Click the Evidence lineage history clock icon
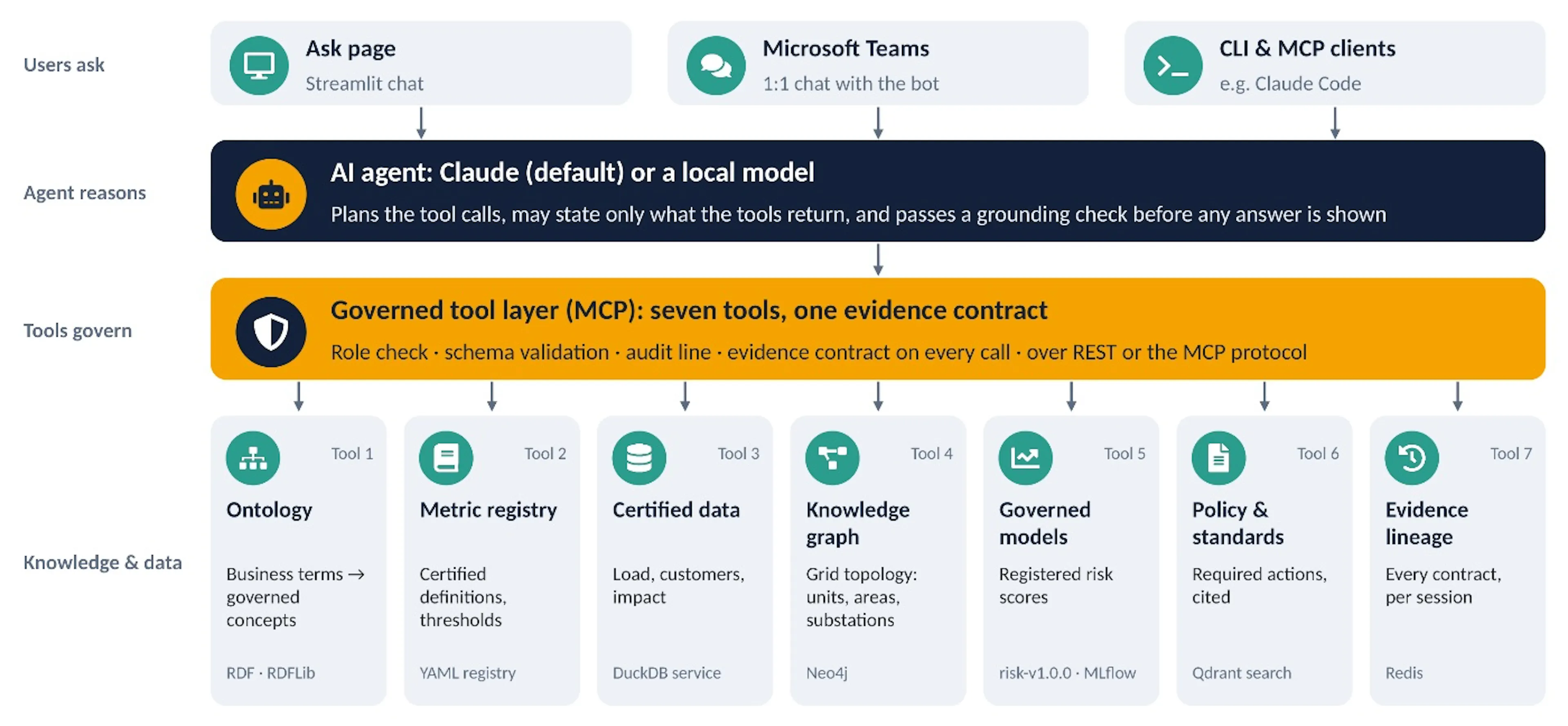 tap(1412, 458)
